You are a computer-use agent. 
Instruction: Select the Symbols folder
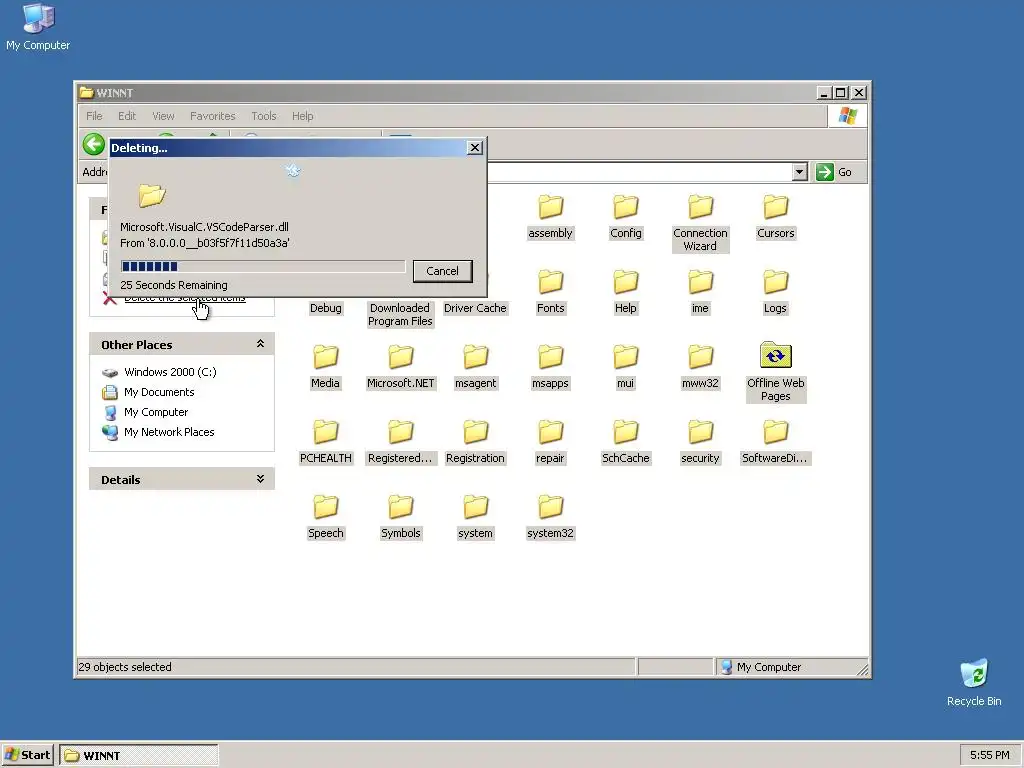pyautogui.click(x=400, y=517)
